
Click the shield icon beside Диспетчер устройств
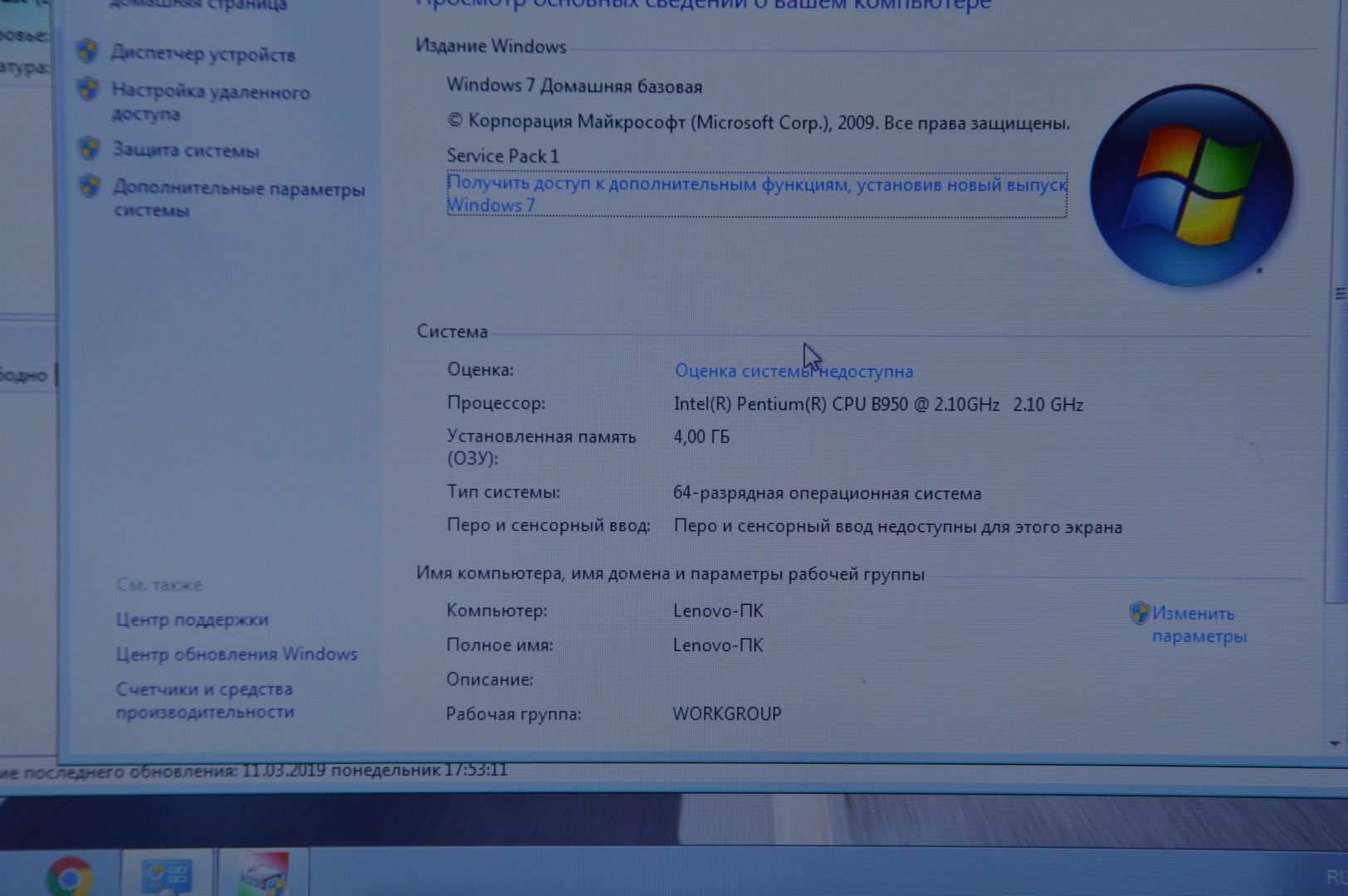pos(87,51)
